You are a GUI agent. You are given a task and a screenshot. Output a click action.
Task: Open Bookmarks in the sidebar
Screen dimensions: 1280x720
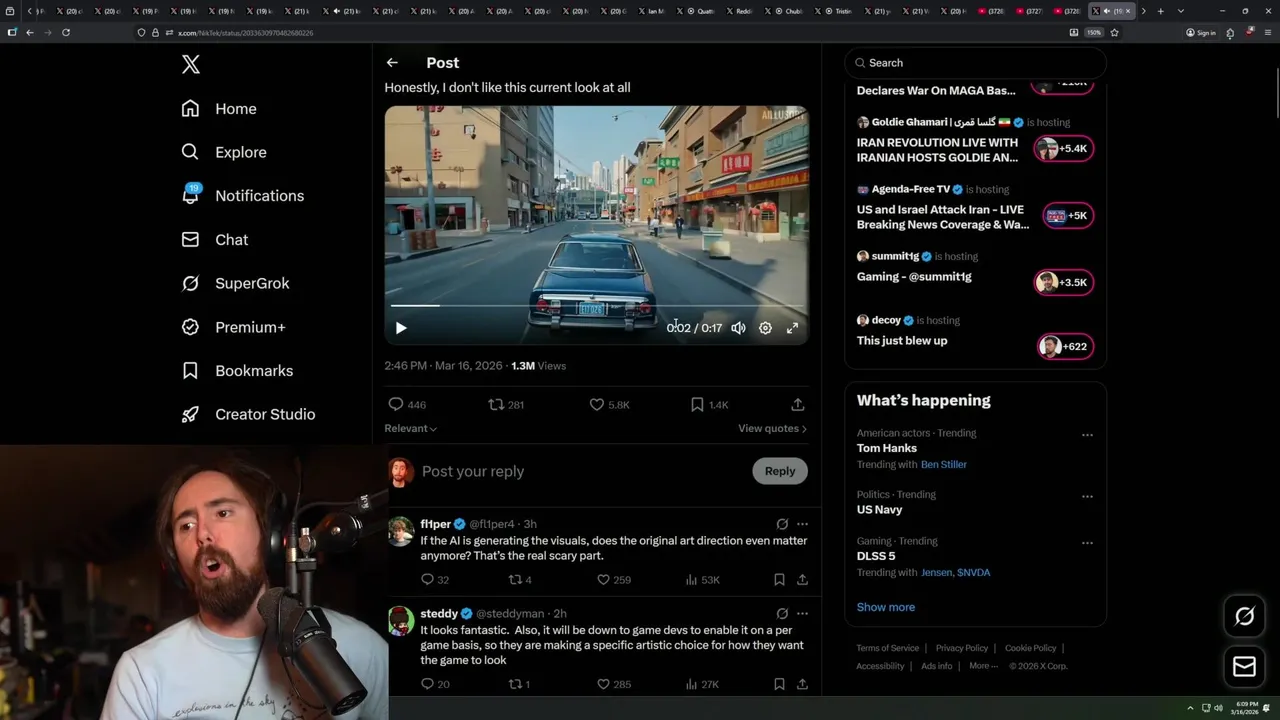(237, 371)
